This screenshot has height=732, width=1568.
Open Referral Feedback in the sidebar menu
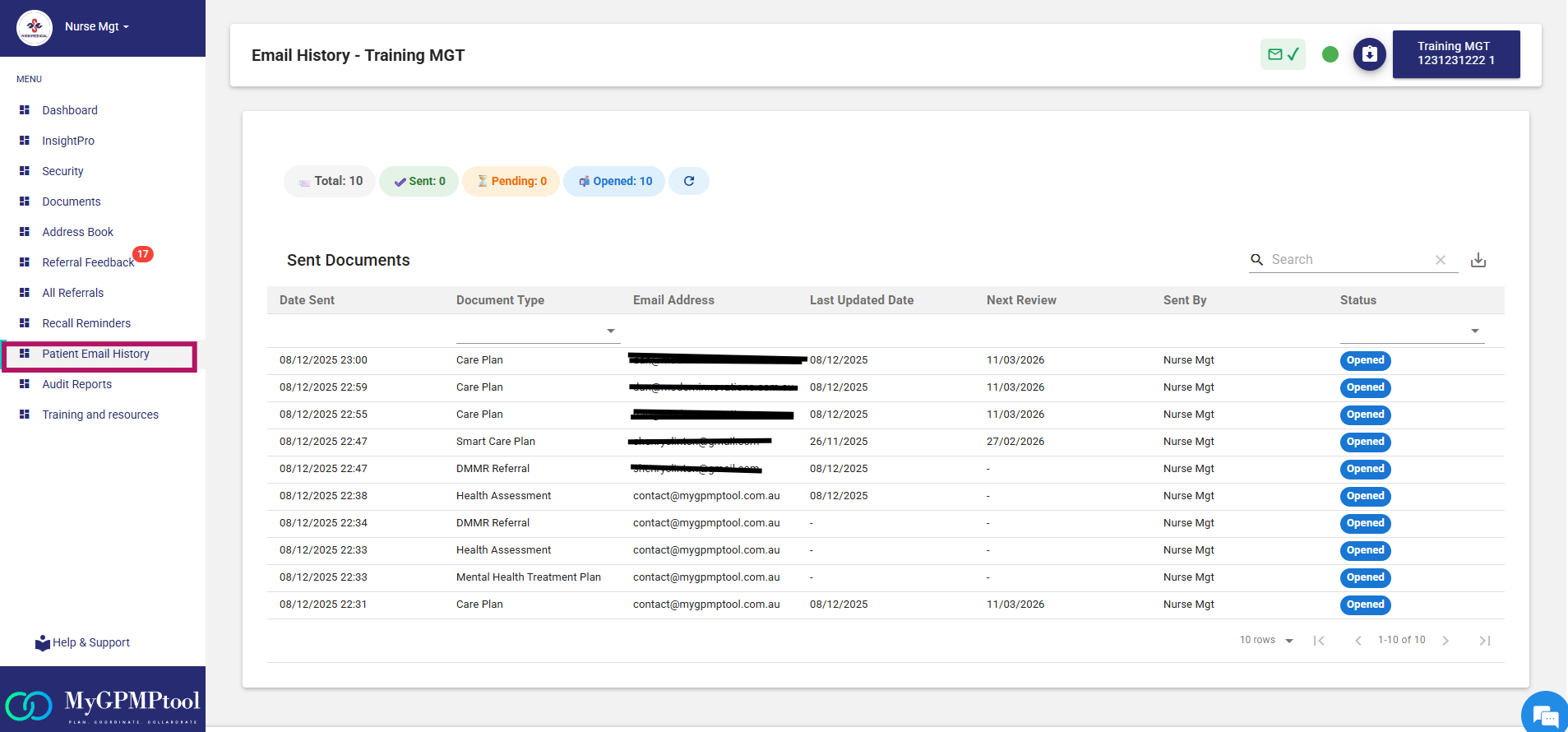tap(88, 262)
